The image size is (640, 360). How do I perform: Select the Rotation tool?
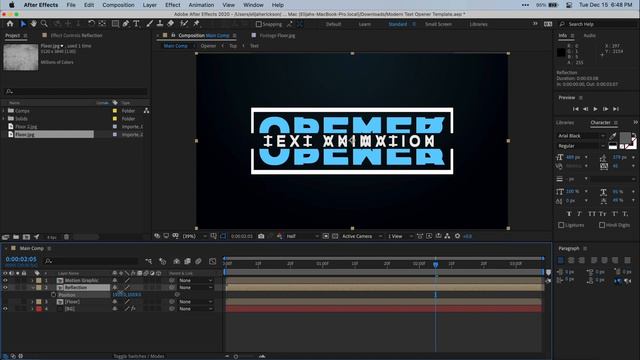pyautogui.click(x=91, y=24)
